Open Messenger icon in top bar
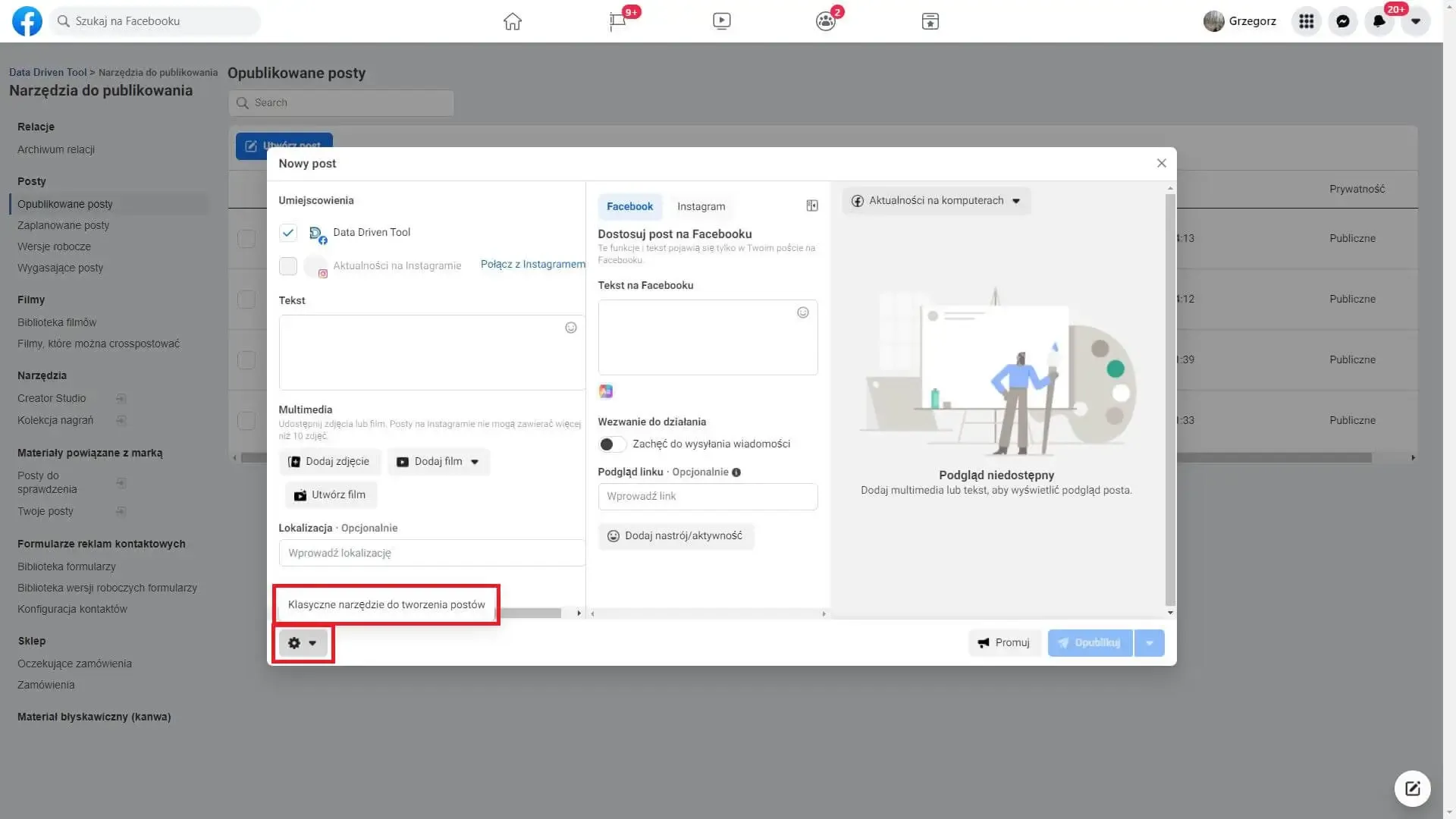 point(1342,21)
